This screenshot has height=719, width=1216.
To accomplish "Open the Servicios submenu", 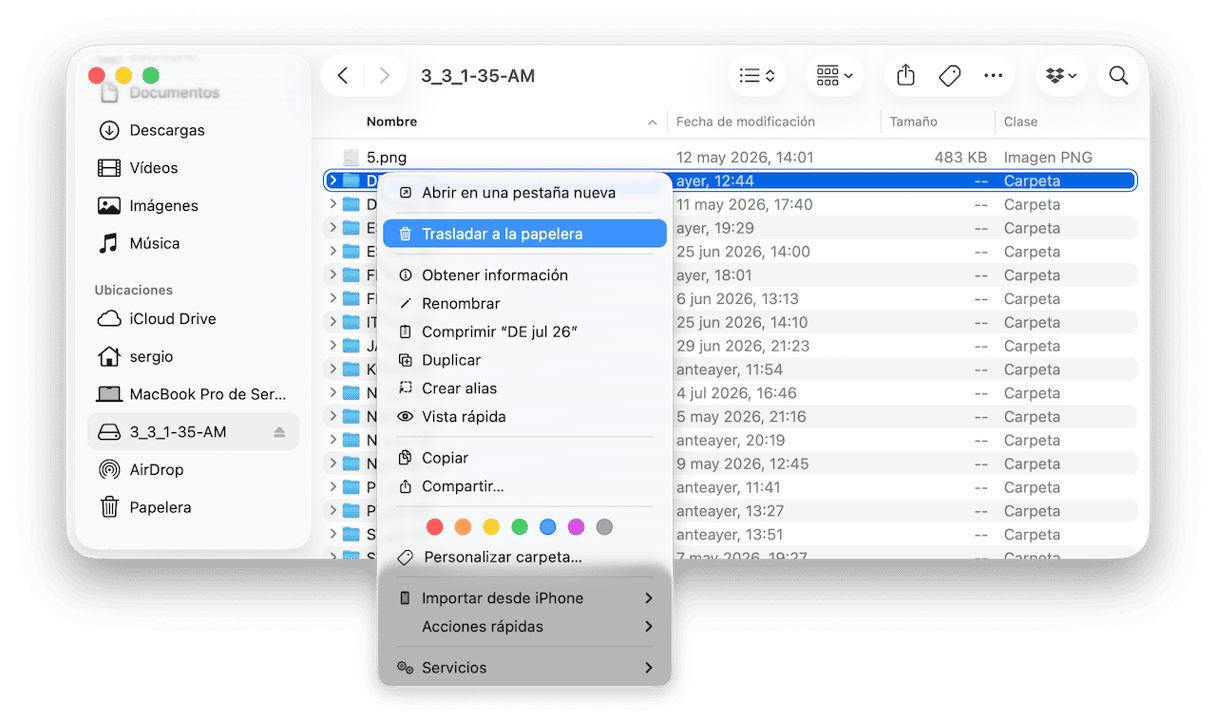I will [525, 668].
